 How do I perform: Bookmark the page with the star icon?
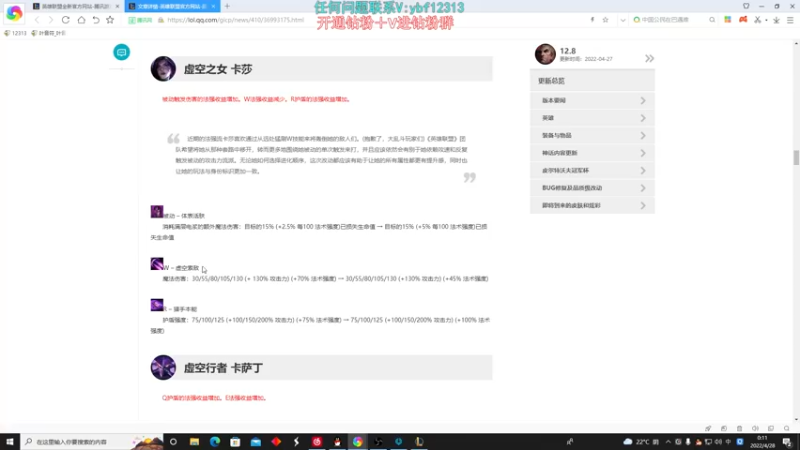110,20
